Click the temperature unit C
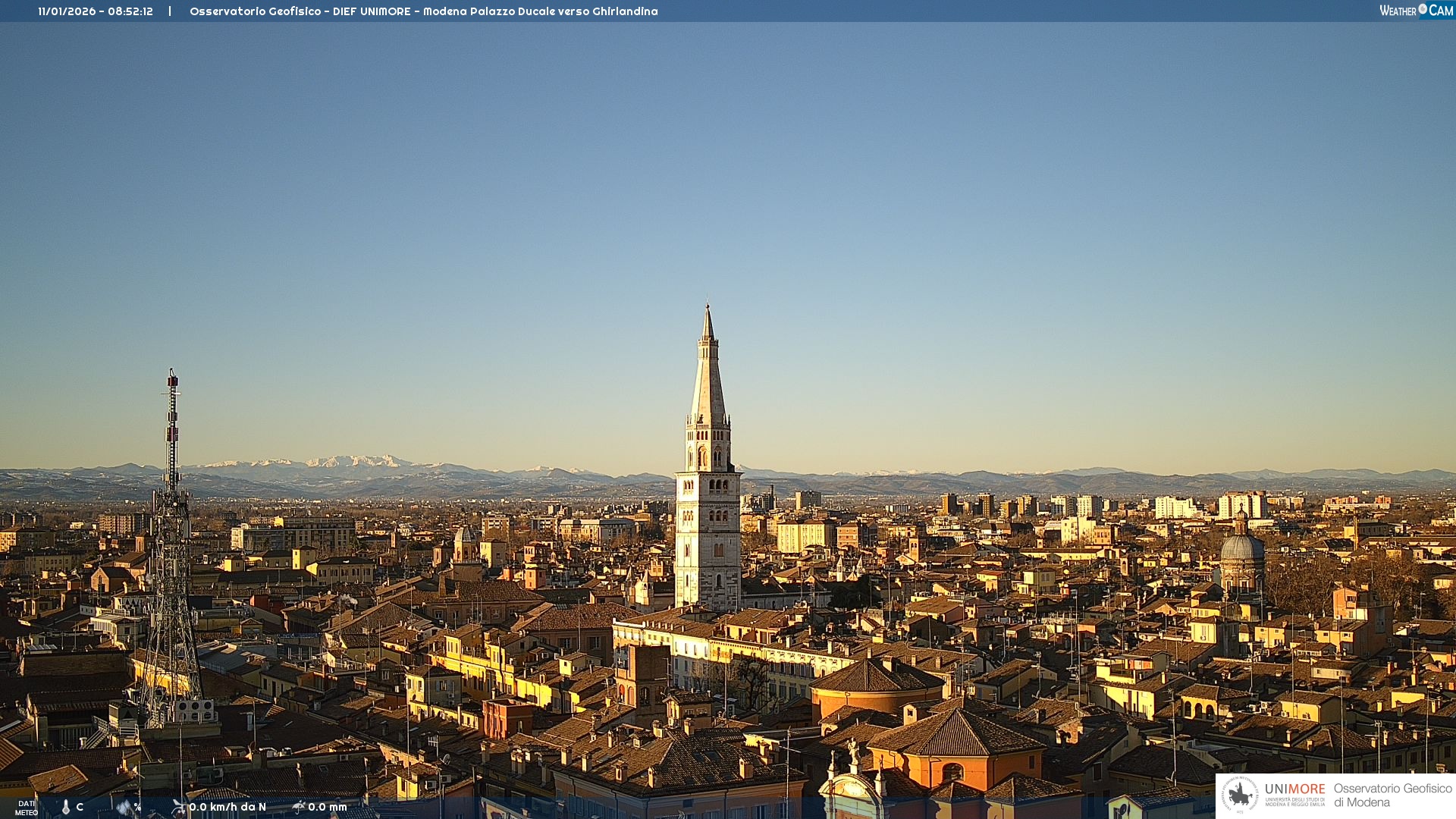Screen dimensions: 1456x819 coord(80,807)
